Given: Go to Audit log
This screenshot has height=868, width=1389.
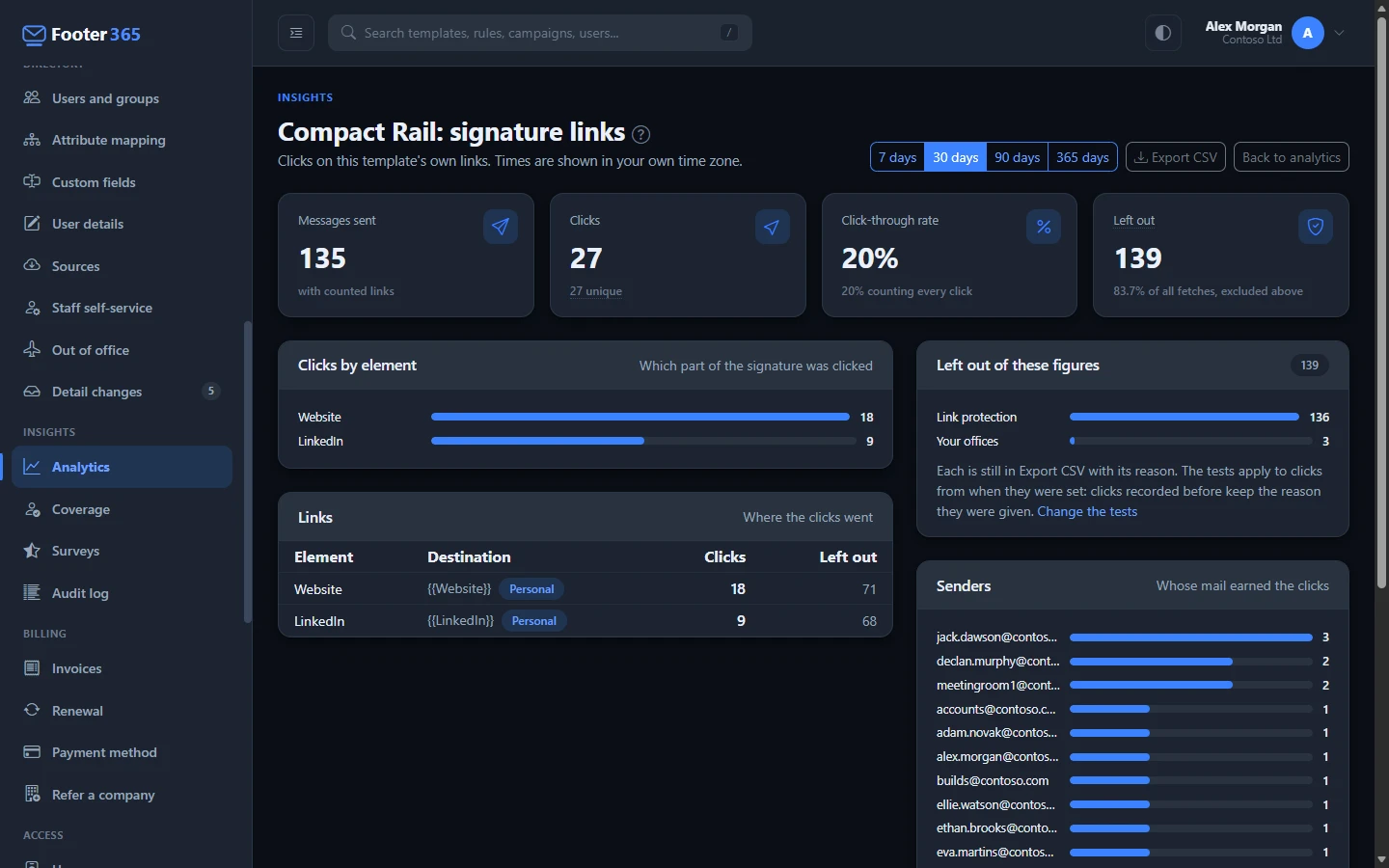Looking at the screenshot, I should [122, 593].
